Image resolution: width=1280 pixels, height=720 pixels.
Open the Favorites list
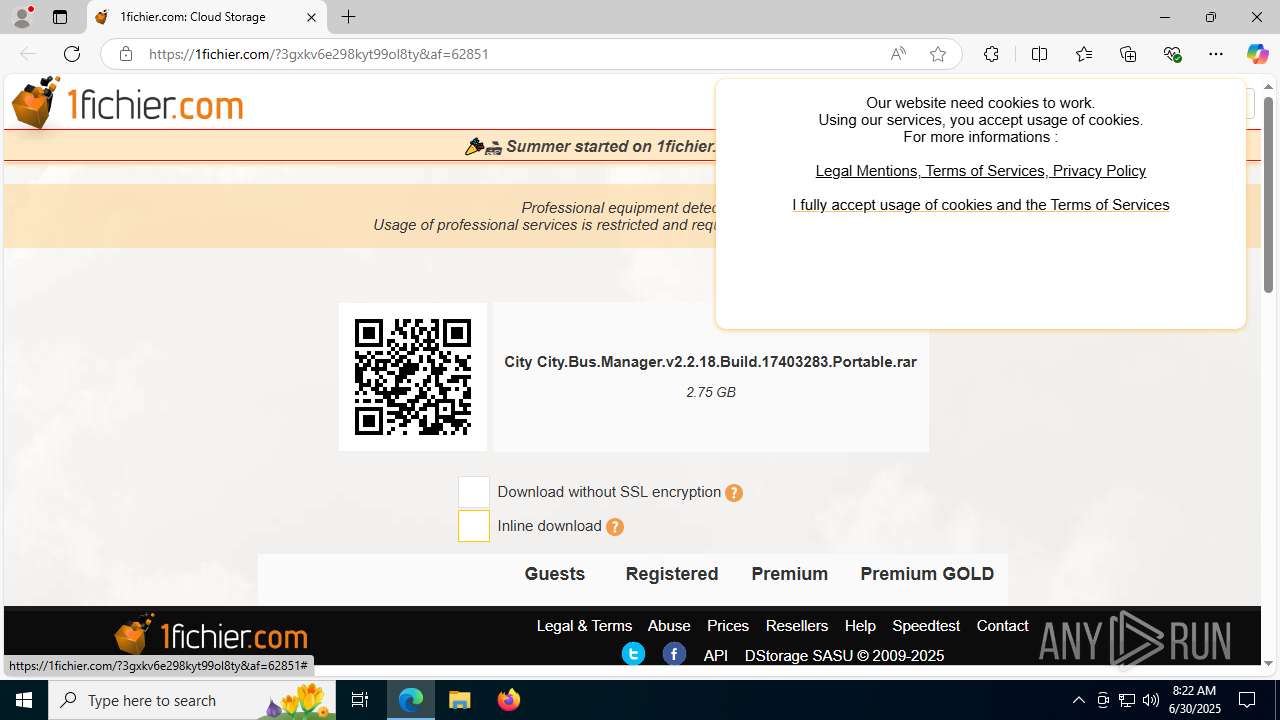pos(1084,54)
